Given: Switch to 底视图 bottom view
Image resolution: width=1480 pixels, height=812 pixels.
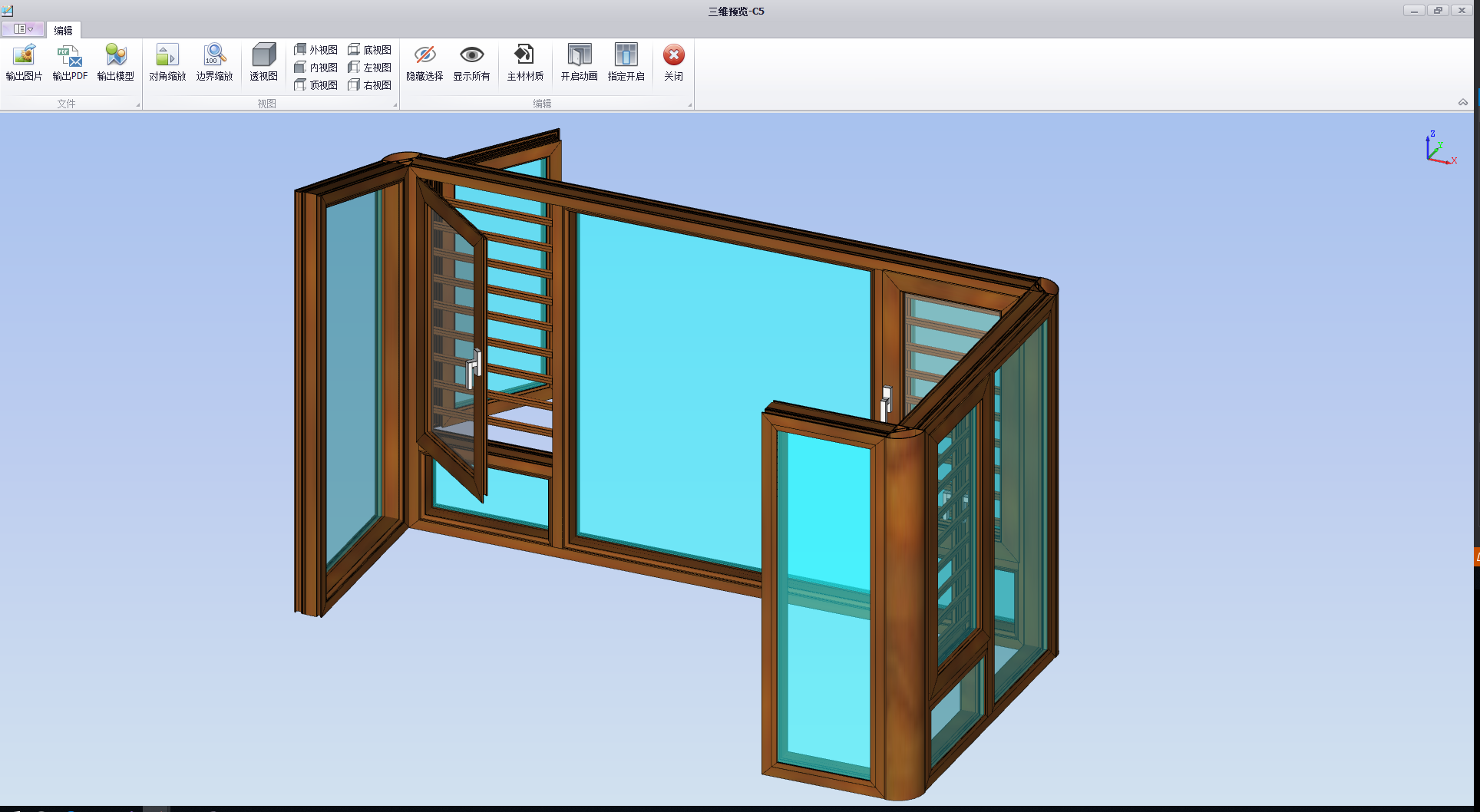Looking at the screenshot, I should coord(370,50).
